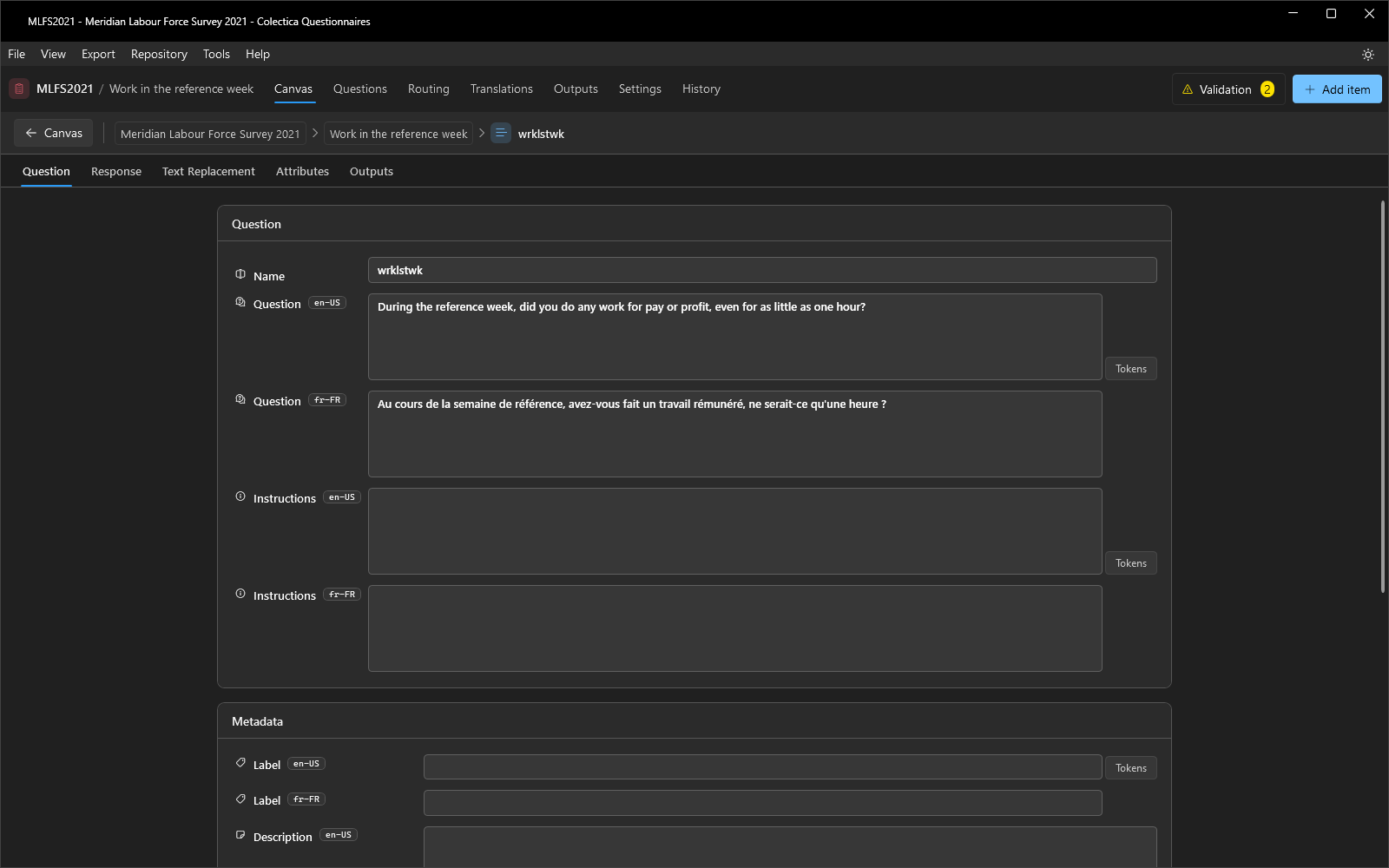Switch to the Questions tab
The height and width of the screenshot is (868, 1389).
360,89
